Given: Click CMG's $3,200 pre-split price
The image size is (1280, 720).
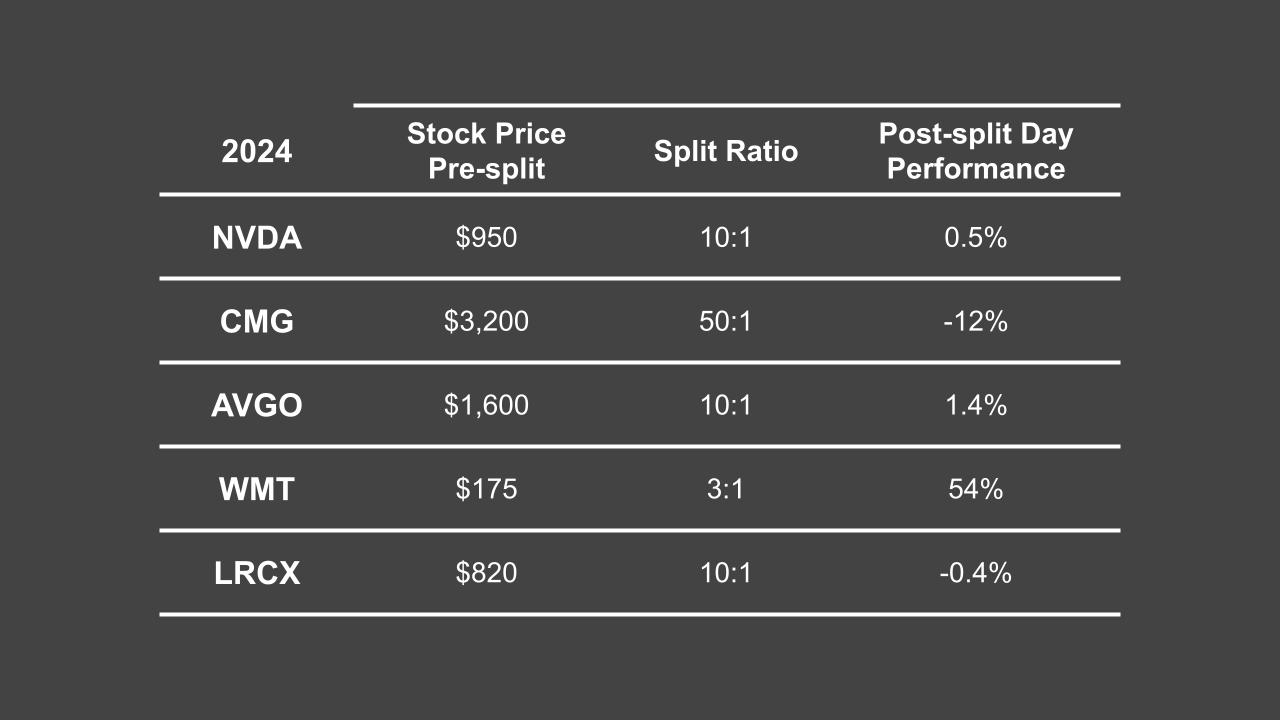Looking at the screenshot, I should (x=486, y=322).
